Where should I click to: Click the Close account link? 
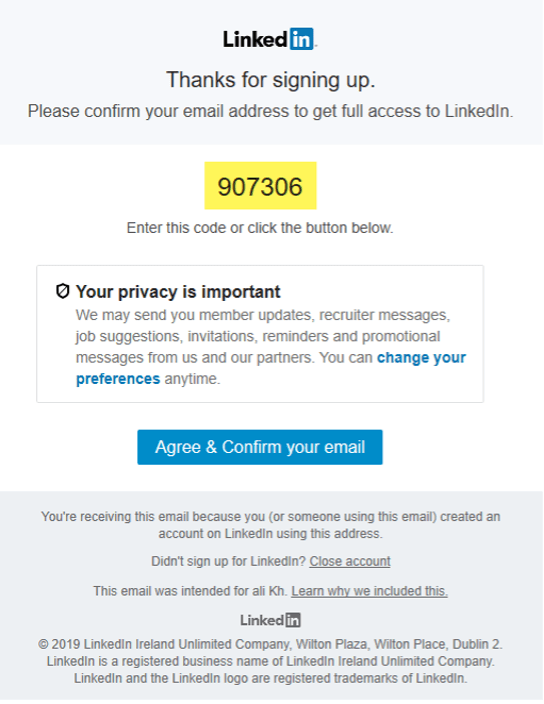350,561
